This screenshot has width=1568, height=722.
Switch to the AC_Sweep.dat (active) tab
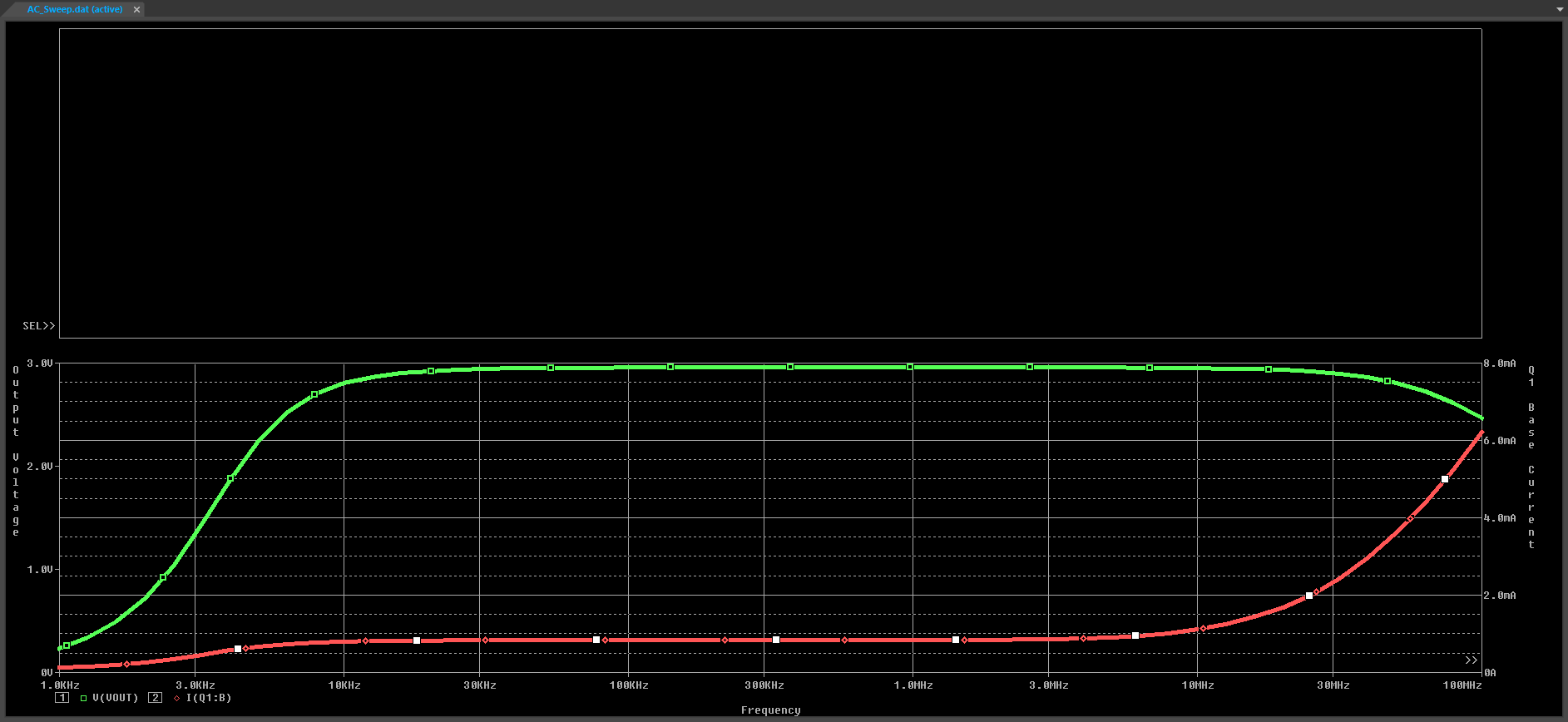click(74, 9)
